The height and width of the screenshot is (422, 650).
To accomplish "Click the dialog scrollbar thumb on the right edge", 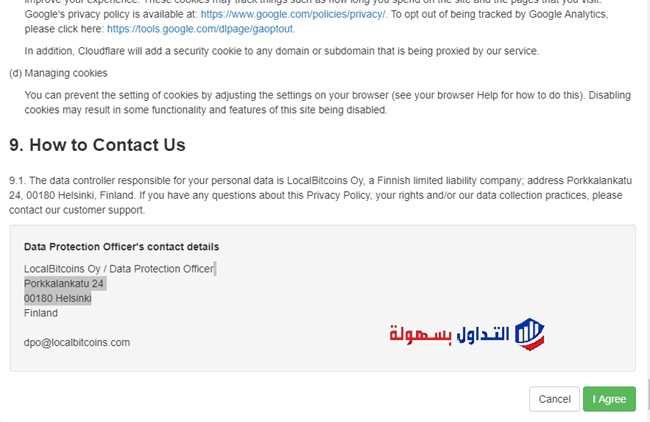I will (x=648, y=395).
